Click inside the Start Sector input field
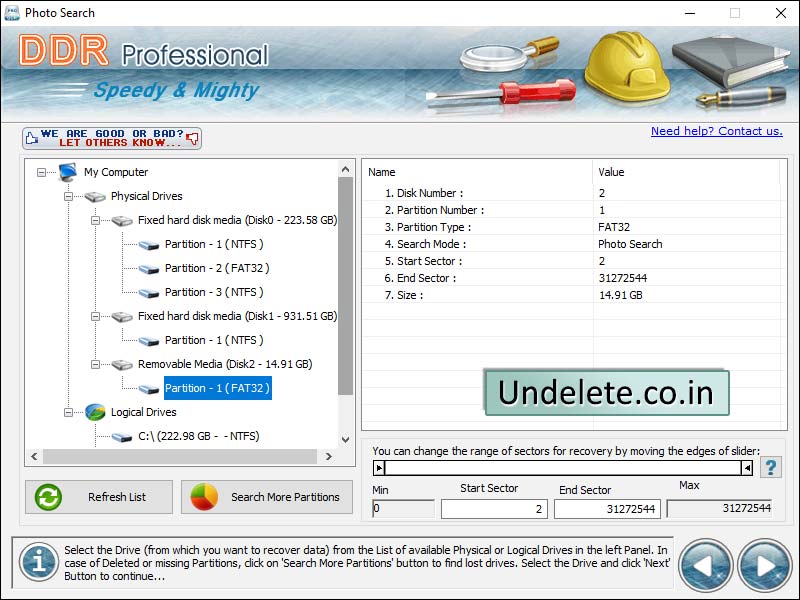This screenshot has width=800, height=600. coord(495,509)
